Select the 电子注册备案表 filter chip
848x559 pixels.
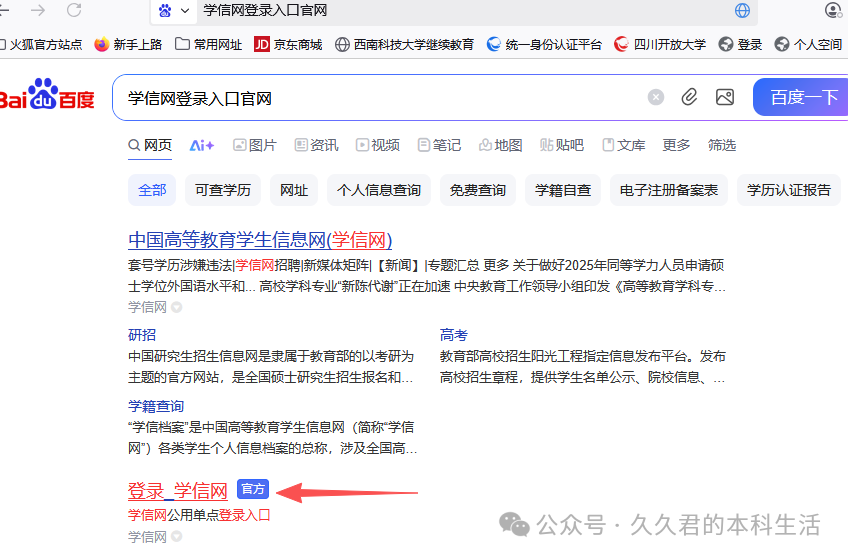click(x=668, y=190)
